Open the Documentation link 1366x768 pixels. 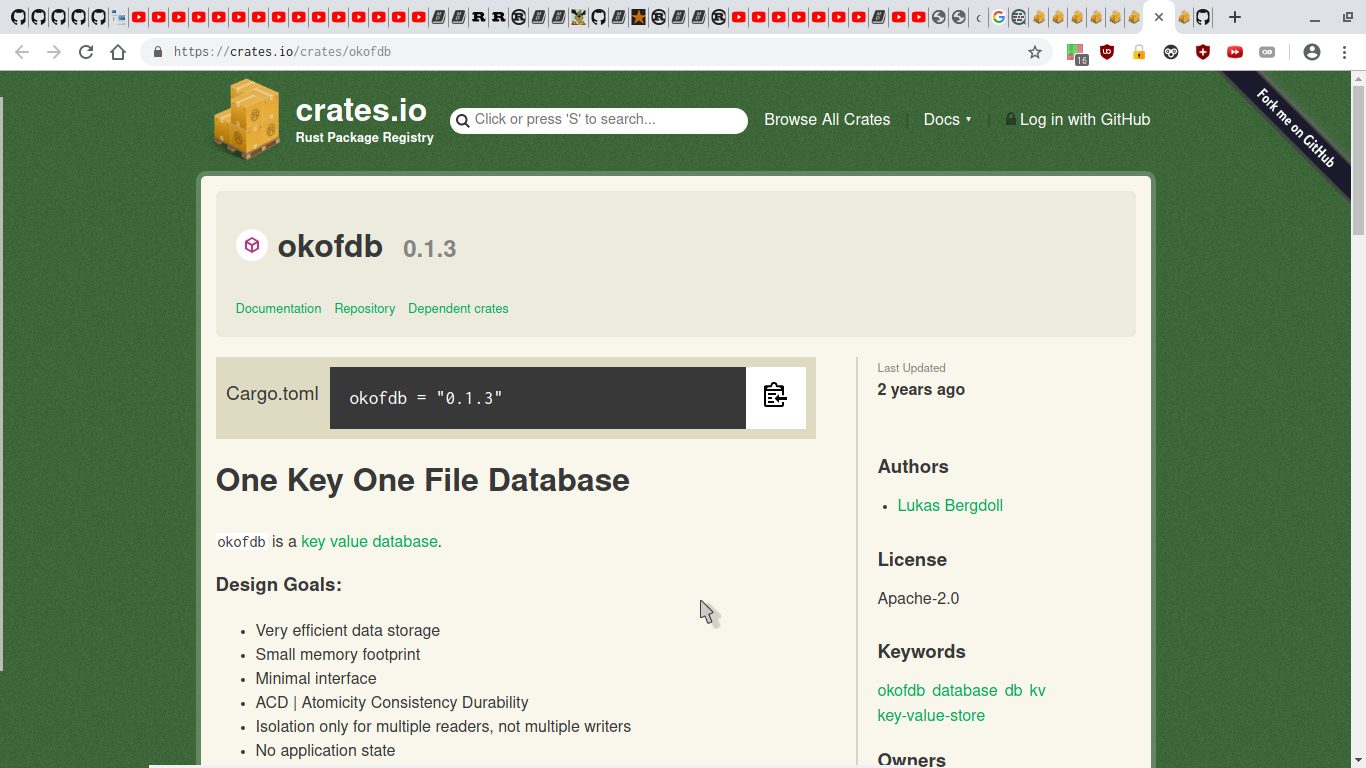coord(278,308)
